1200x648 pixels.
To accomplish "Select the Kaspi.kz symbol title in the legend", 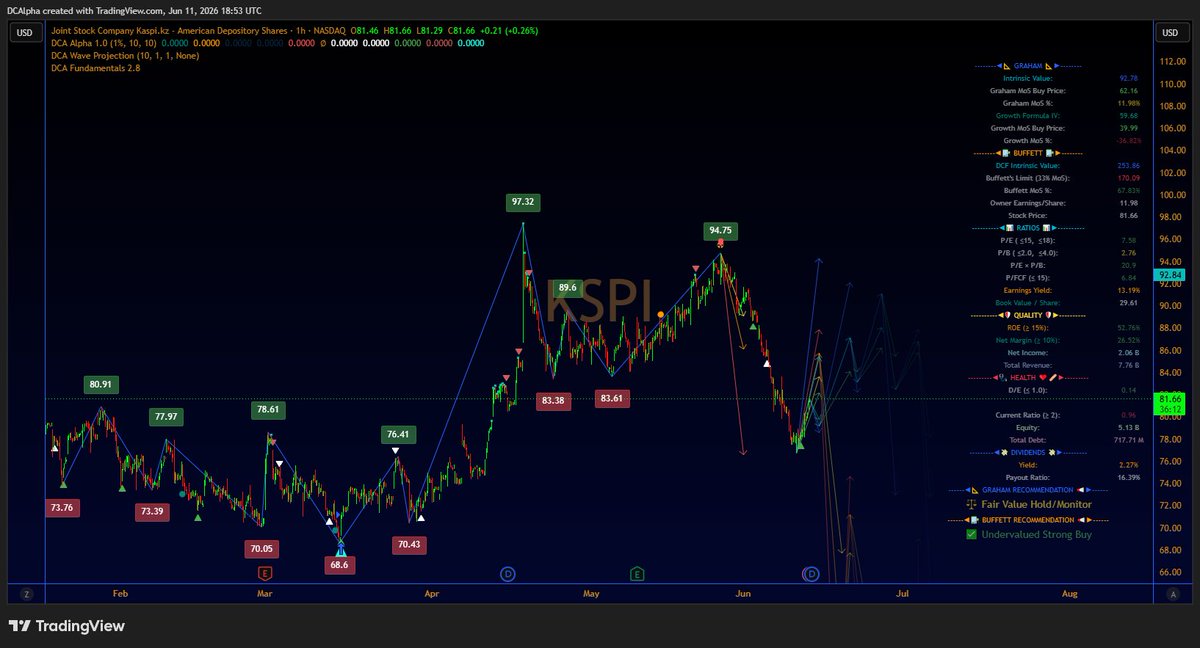I will point(184,31).
